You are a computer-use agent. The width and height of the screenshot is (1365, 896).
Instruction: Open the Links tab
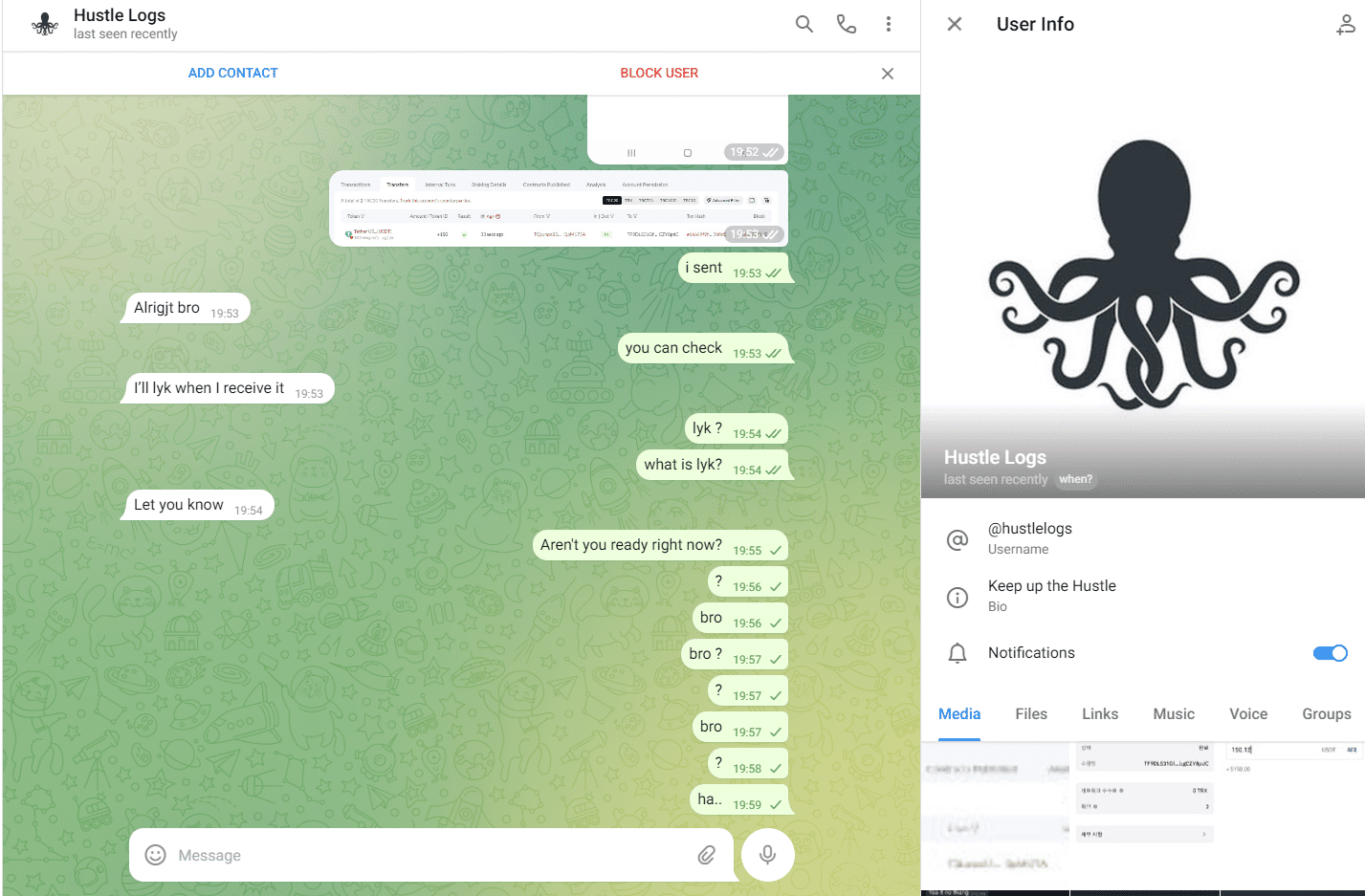(1100, 714)
